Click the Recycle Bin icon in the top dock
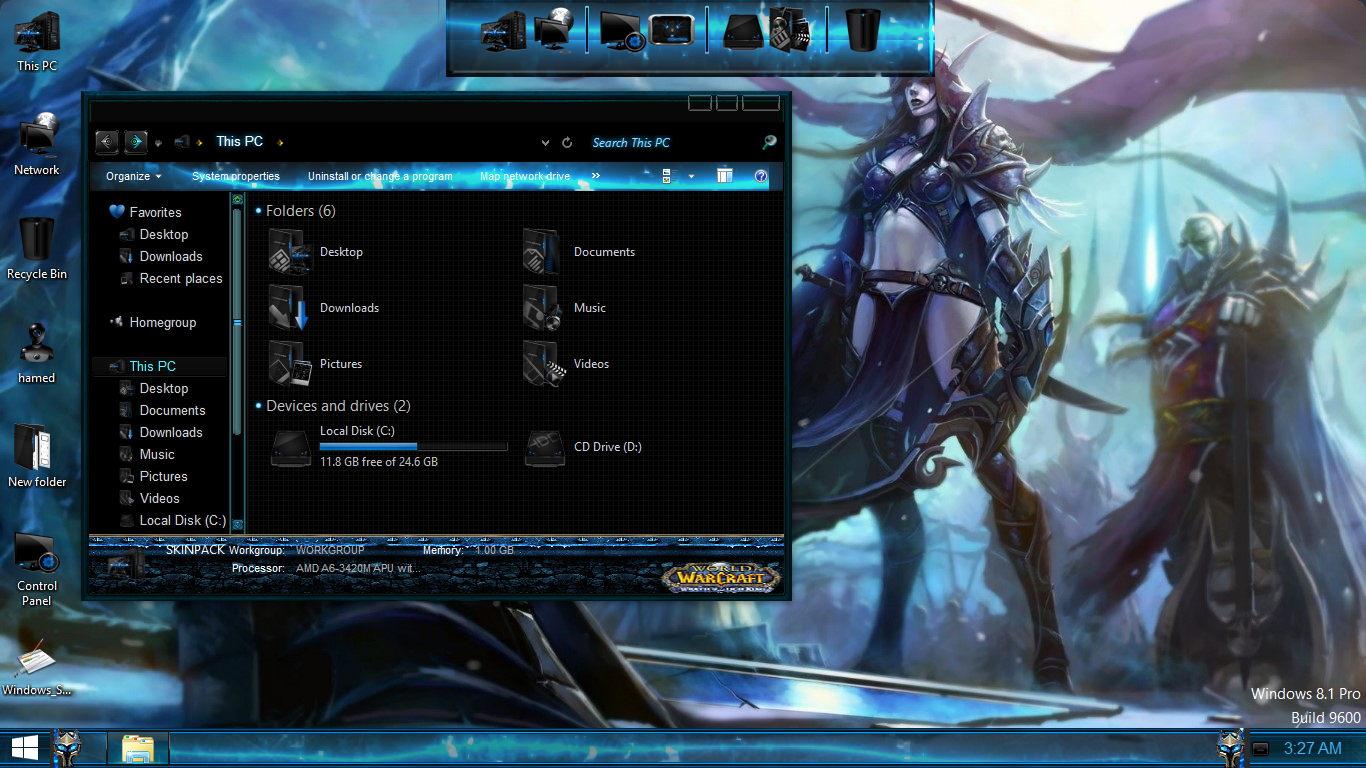The image size is (1366, 768). click(862, 30)
